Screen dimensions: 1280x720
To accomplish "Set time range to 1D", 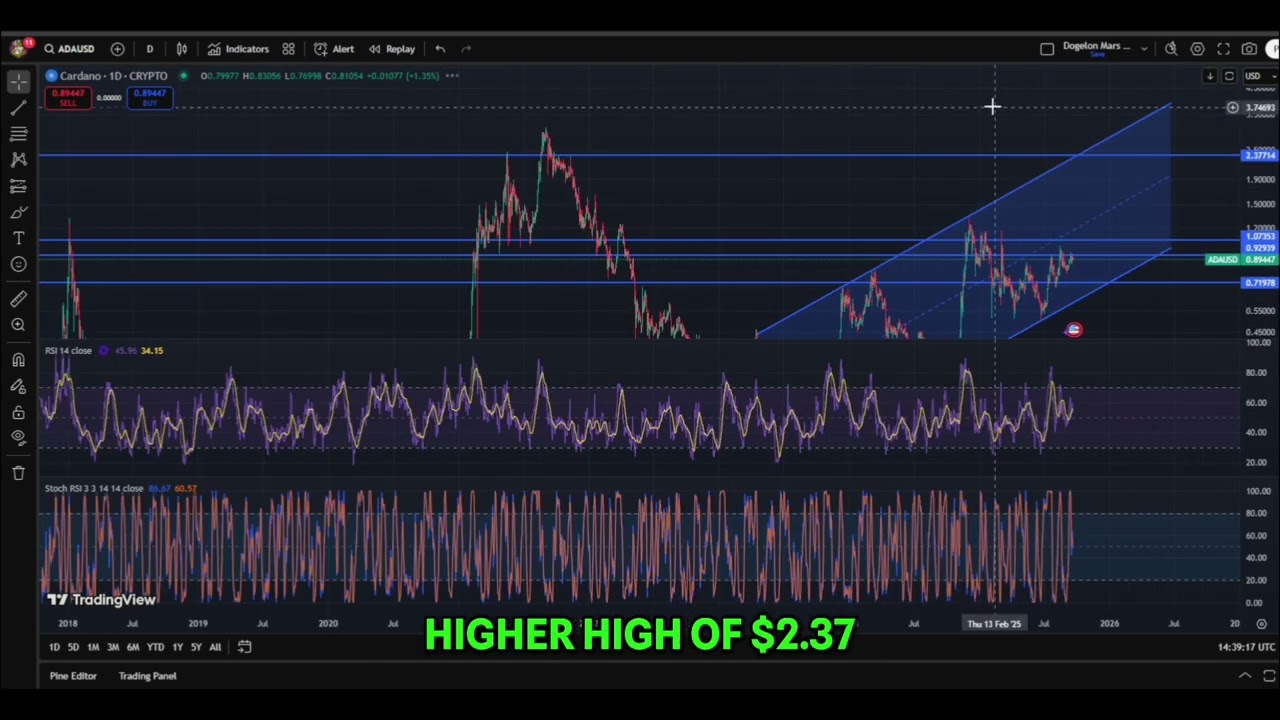I will pos(54,647).
